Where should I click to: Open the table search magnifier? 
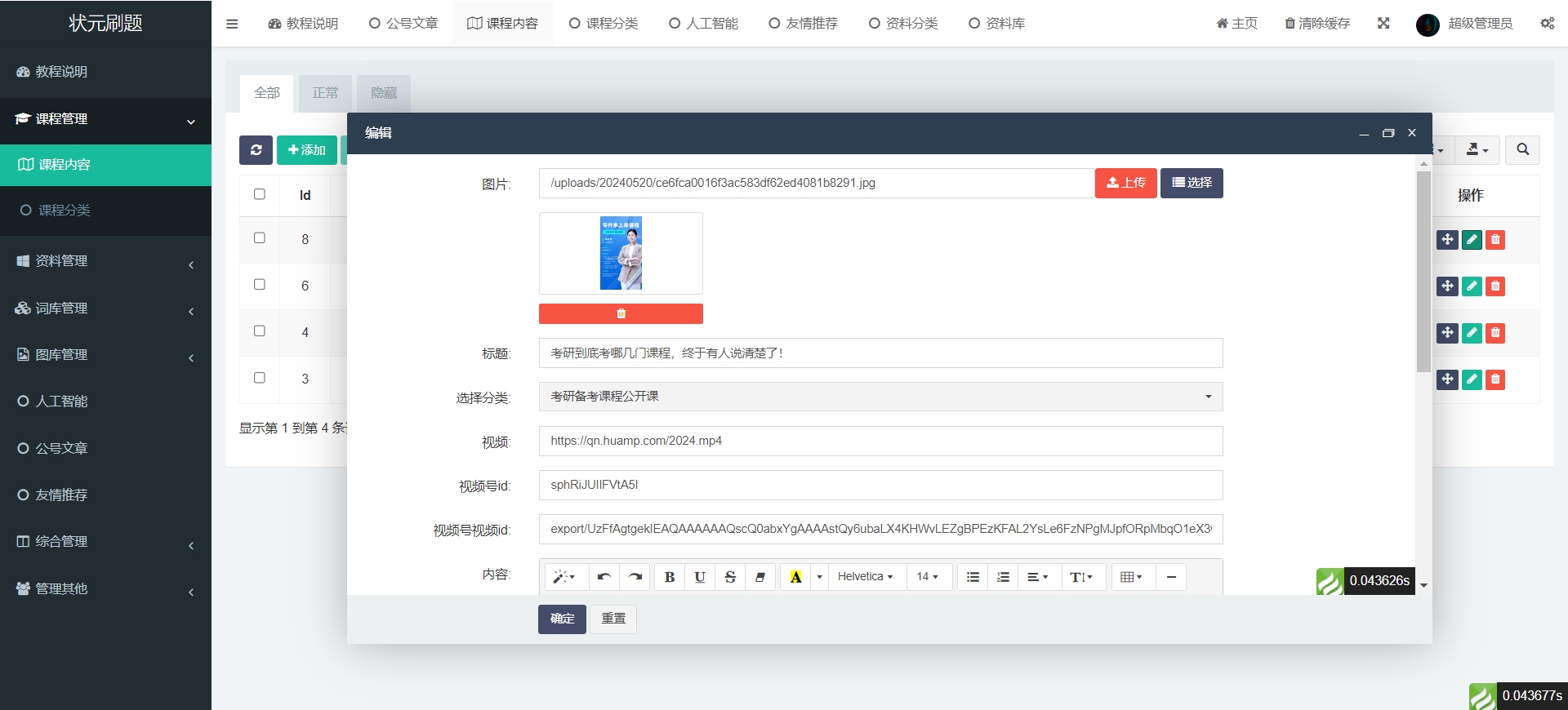coord(1522,149)
